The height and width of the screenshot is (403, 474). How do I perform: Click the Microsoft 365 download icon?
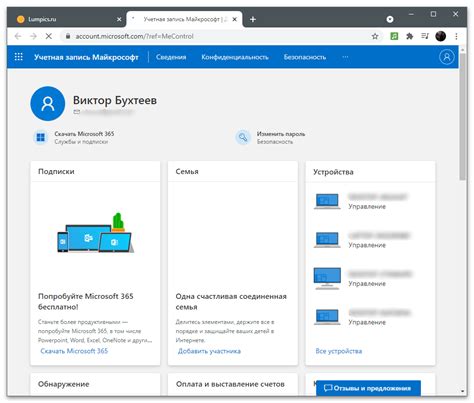coord(41,137)
